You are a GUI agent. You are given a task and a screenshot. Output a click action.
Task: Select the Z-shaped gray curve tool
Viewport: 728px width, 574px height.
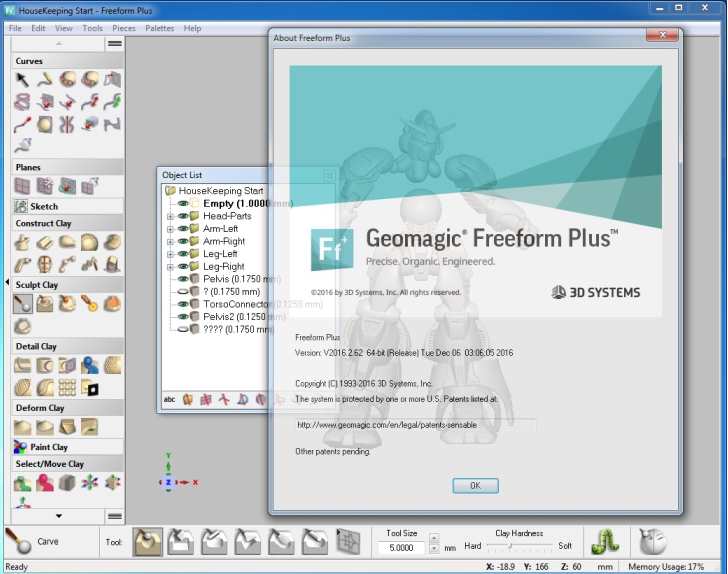click(x=112, y=124)
